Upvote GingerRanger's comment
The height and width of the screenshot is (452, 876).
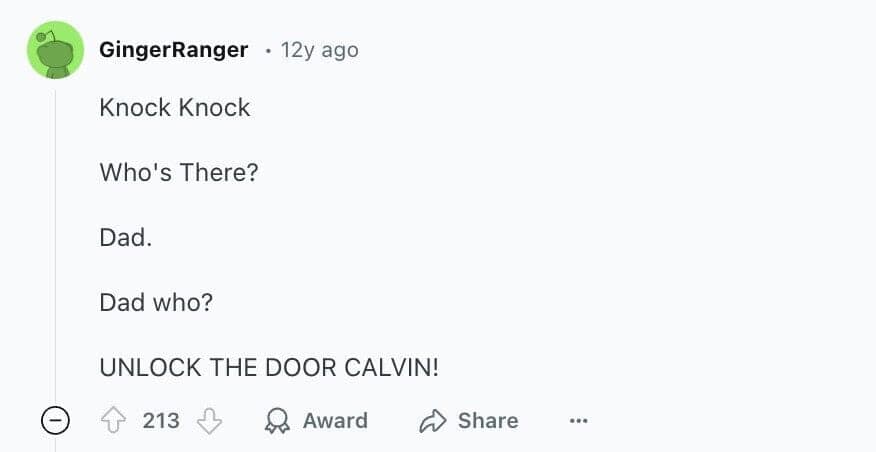pyautogui.click(x=113, y=421)
